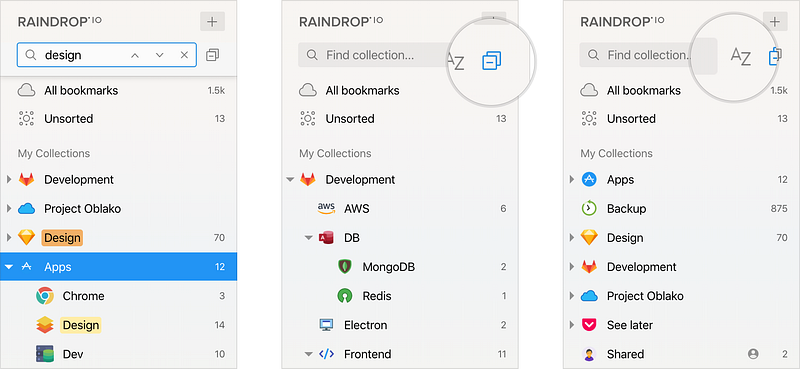
Task: Expand Project Oblako in the left panel
Action: 8,209
